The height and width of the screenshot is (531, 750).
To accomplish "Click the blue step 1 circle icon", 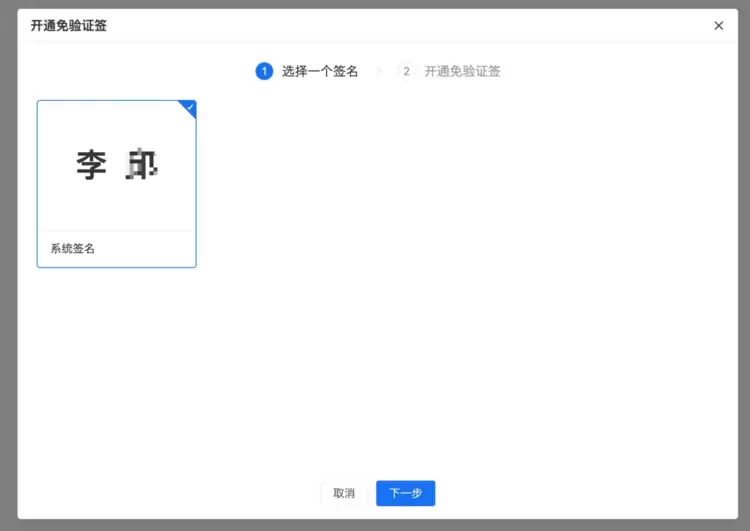I will coord(264,71).
